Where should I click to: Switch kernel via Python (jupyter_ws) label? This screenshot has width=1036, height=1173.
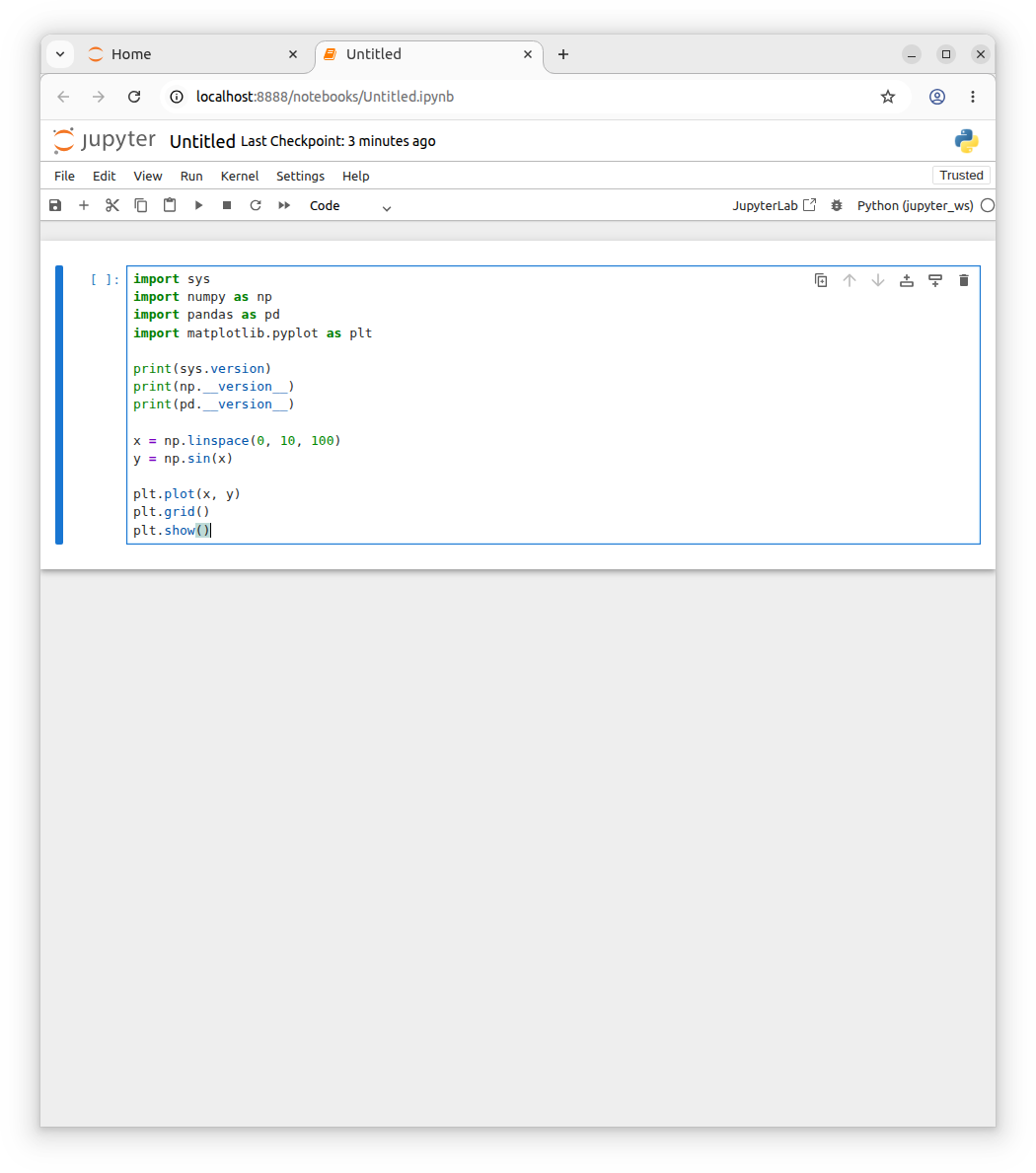click(x=915, y=206)
